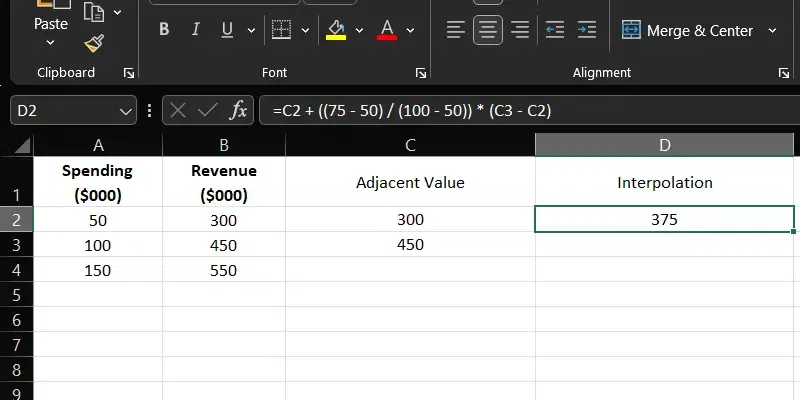Select row 7 header

point(16,344)
